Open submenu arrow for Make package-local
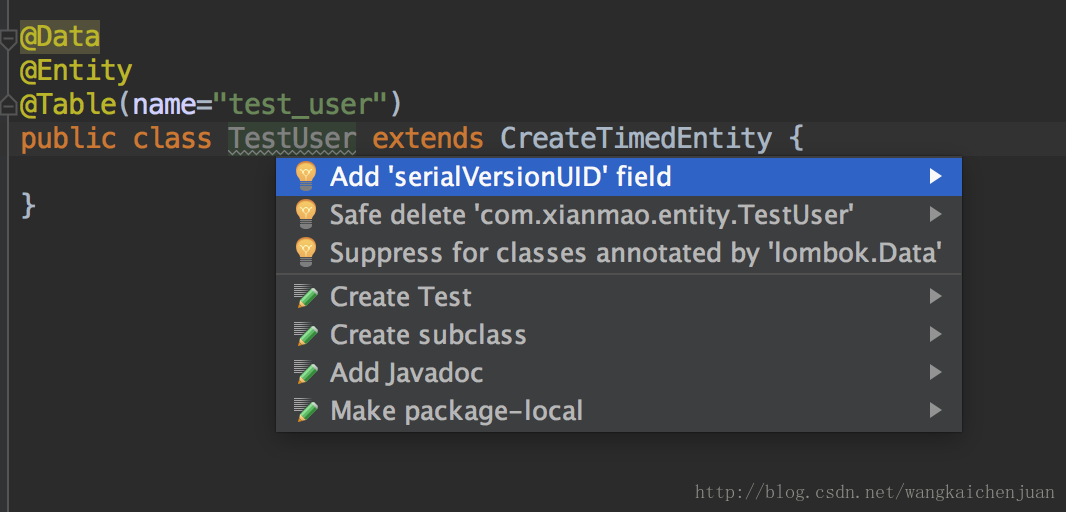Screen dimensions: 1066x512 click(936, 411)
